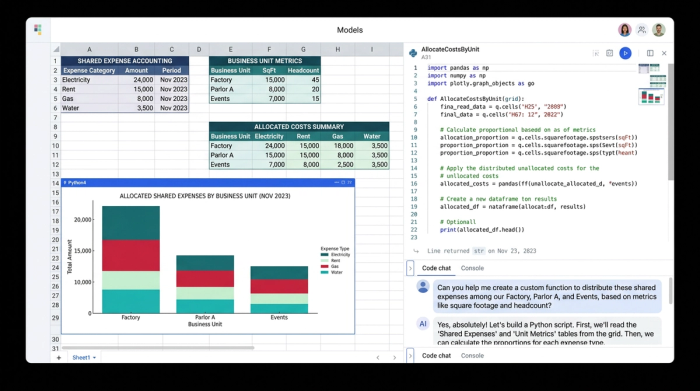700x391 pixels.
Task: Click the collapse icon left of snippet icon
Action: pos(596,53)
